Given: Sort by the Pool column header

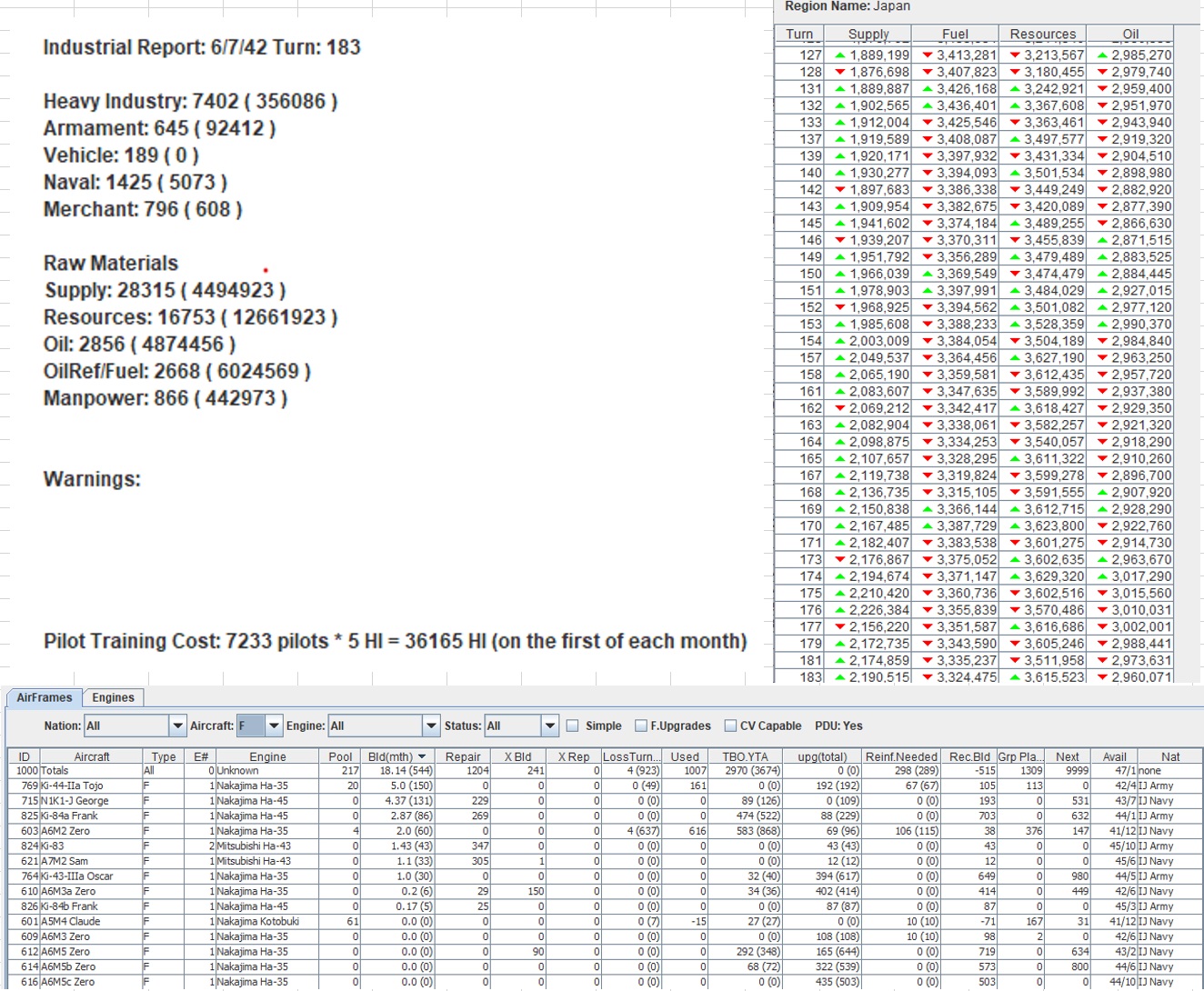Looking at the screenshot, I should click(340, 756).
